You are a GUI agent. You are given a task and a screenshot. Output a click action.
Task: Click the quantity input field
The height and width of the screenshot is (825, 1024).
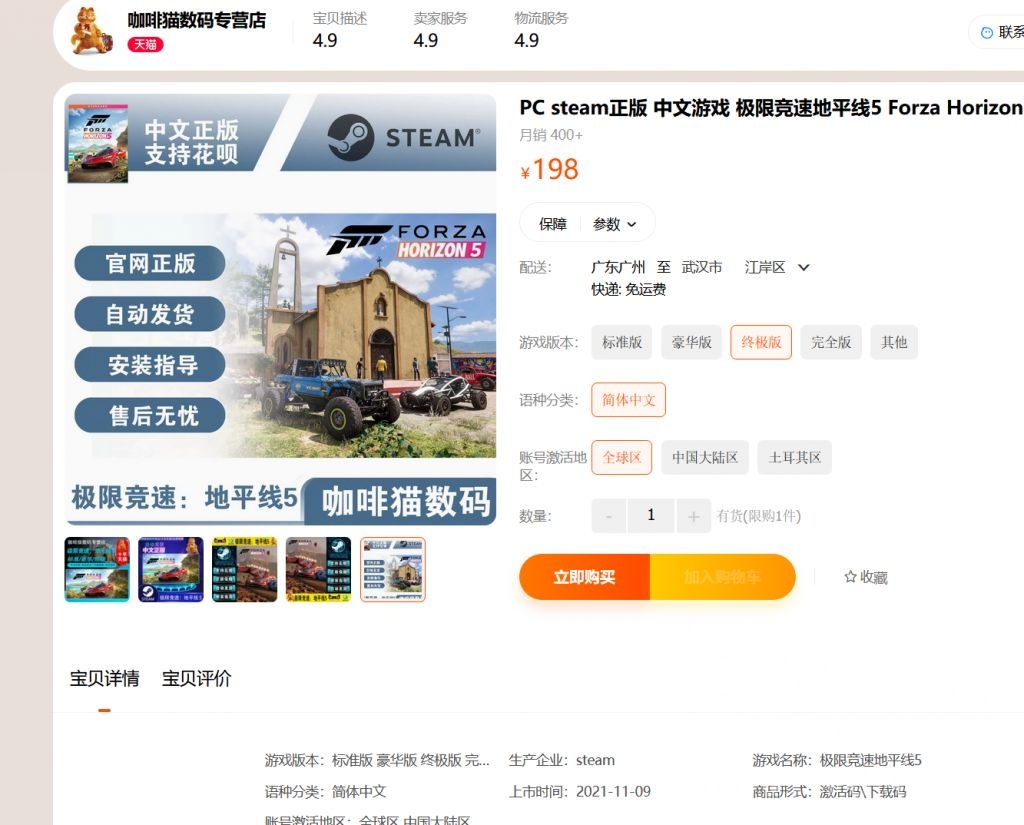(x=651, y=516)
